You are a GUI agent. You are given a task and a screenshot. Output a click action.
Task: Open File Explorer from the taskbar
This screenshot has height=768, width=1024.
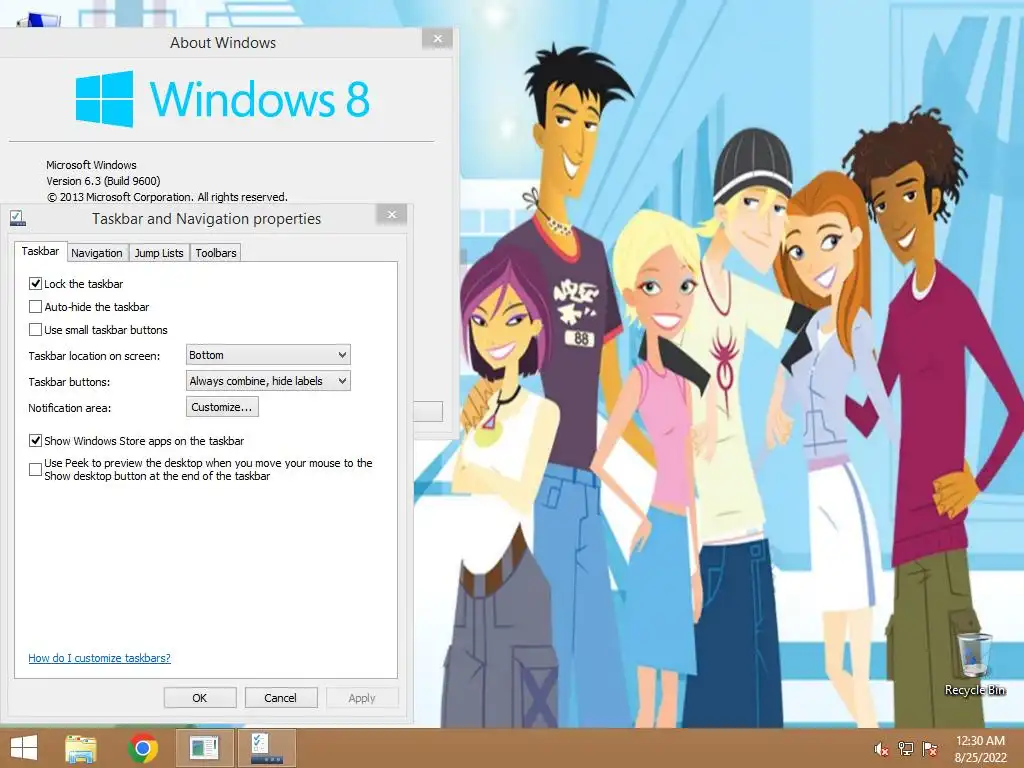(x=81, y=748)
